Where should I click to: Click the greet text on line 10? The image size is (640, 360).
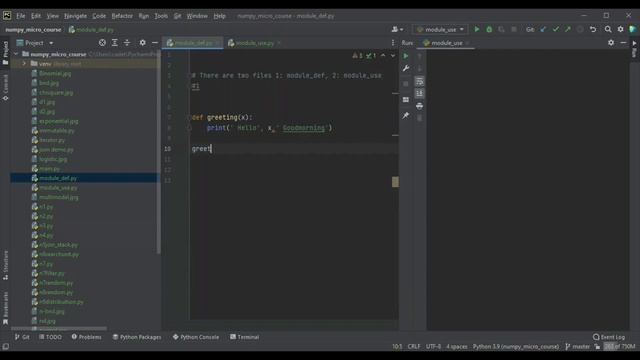201,149
